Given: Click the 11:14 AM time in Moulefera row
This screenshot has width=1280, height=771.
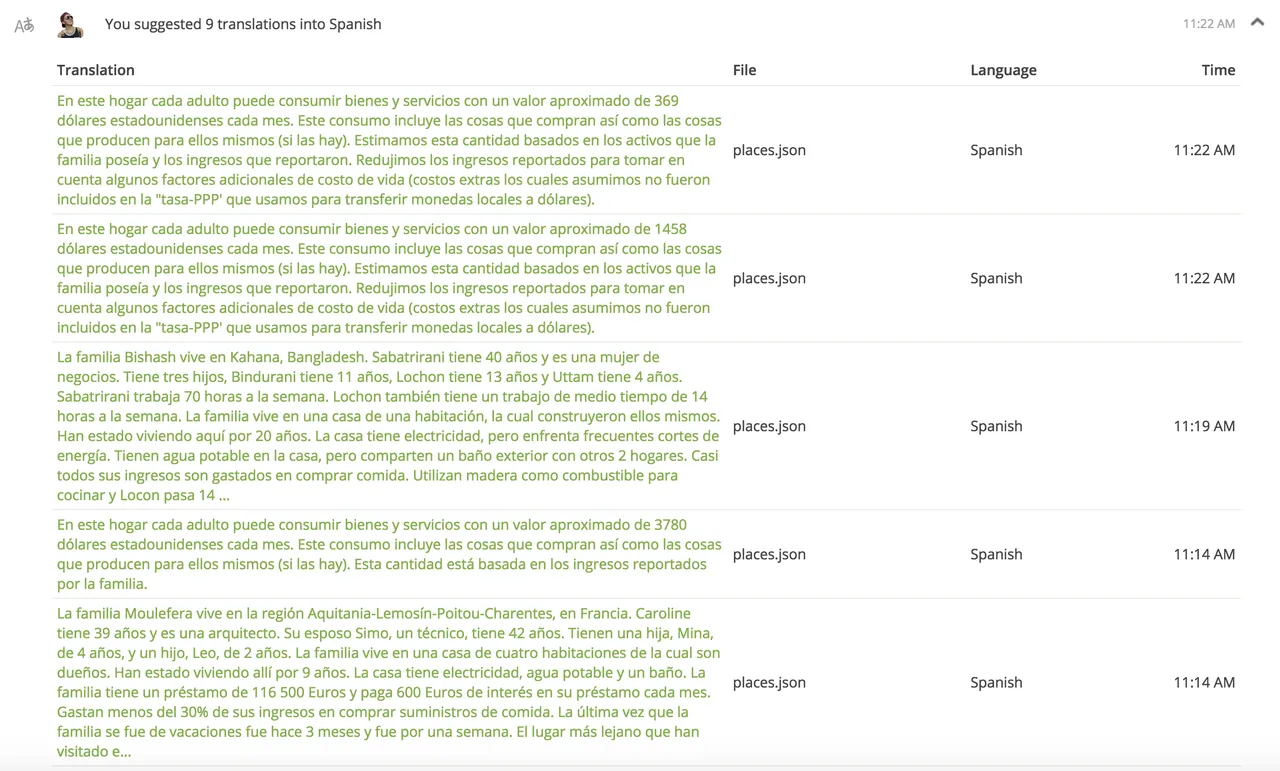Looking at the screenshot, I should click(x=1204, y=682).
